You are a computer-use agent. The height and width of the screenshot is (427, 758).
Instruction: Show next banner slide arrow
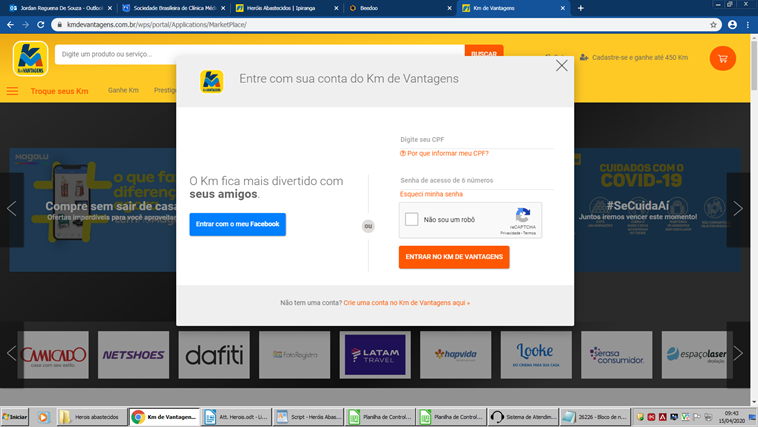tap(738, 208)
